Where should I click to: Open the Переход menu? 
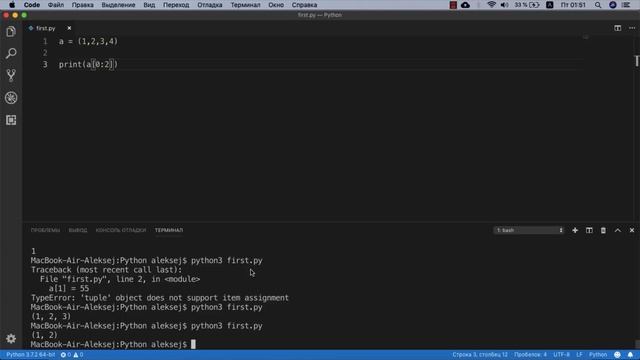click(x=176, y=5)
